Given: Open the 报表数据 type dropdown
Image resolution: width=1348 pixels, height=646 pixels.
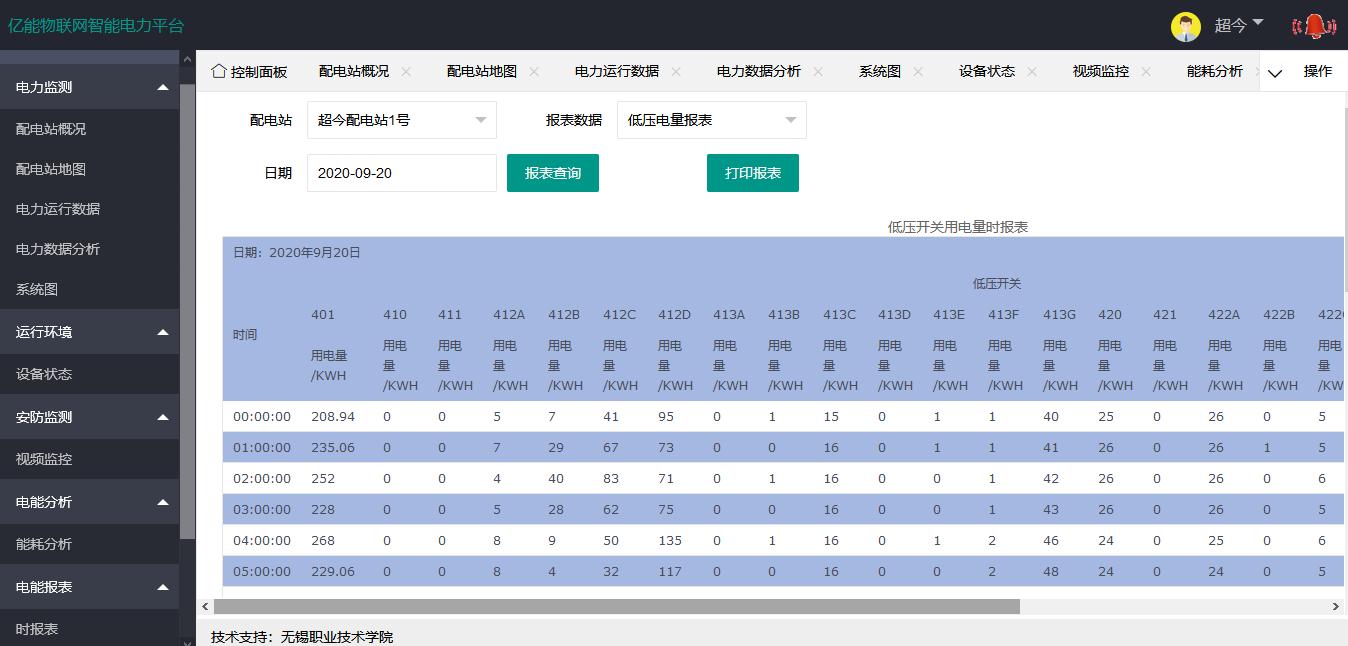Looking at the screenshot, I should point(711,120).
